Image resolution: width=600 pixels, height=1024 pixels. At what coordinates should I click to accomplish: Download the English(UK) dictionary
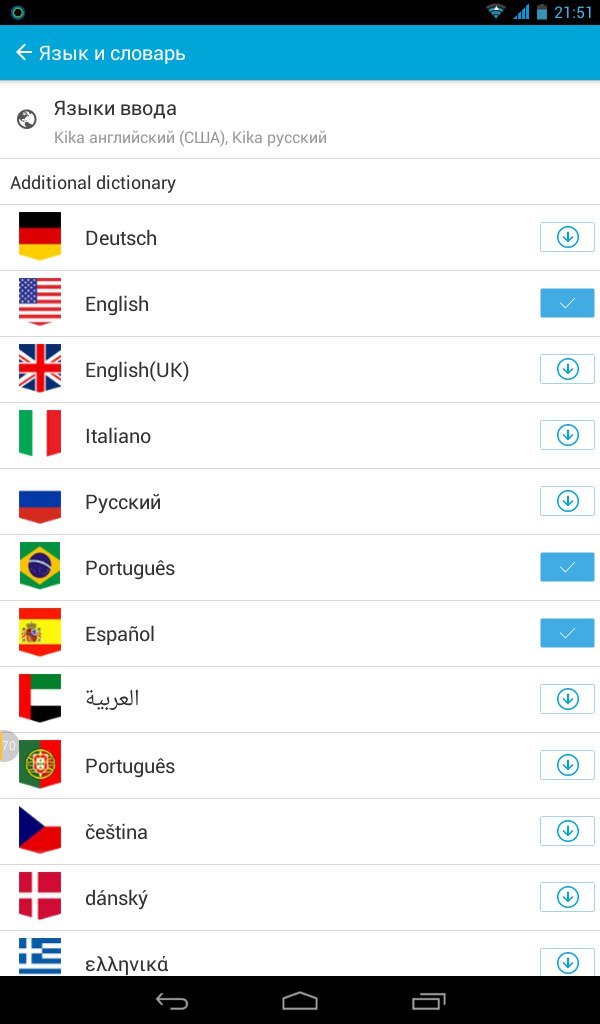click(x=567, y=370)
